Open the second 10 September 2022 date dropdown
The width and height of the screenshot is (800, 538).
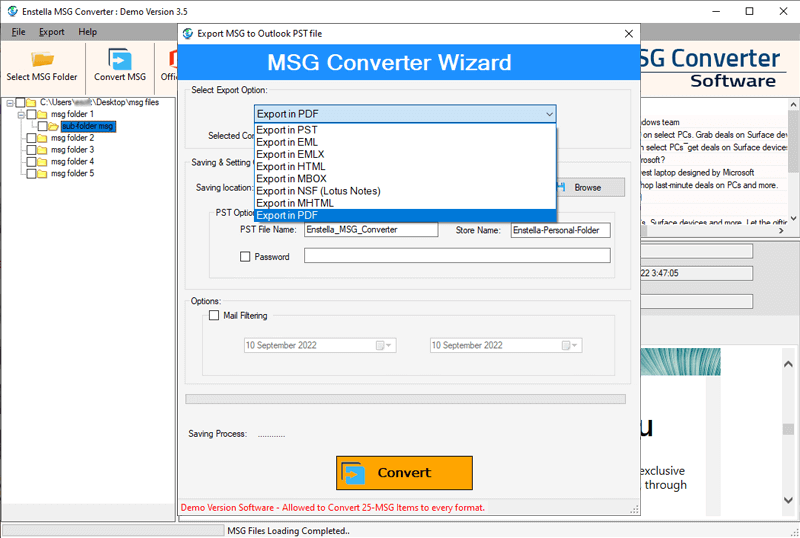[574, 346]
